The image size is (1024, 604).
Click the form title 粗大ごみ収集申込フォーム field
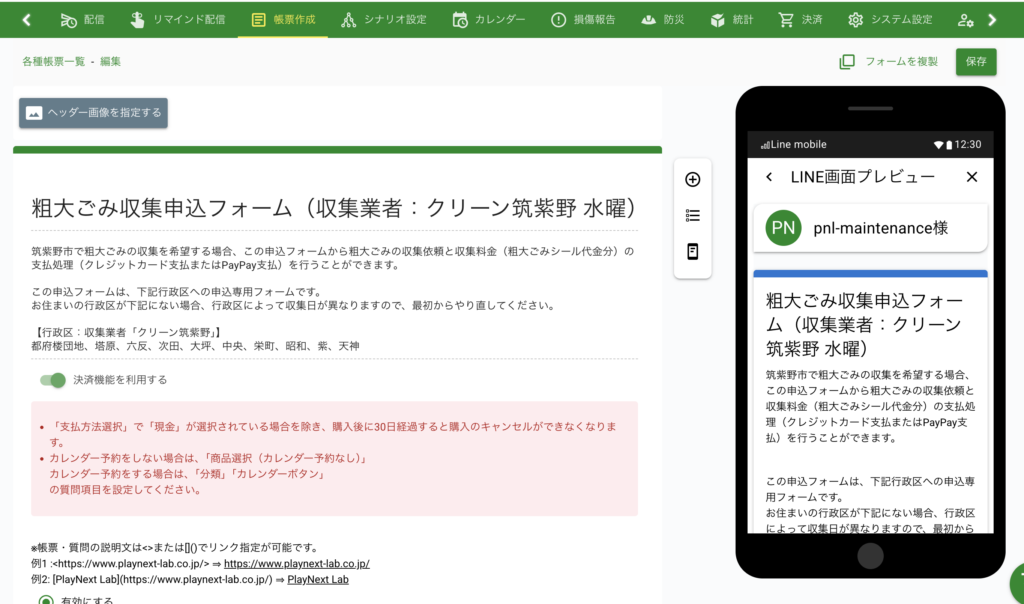click(x=334, y=208)
